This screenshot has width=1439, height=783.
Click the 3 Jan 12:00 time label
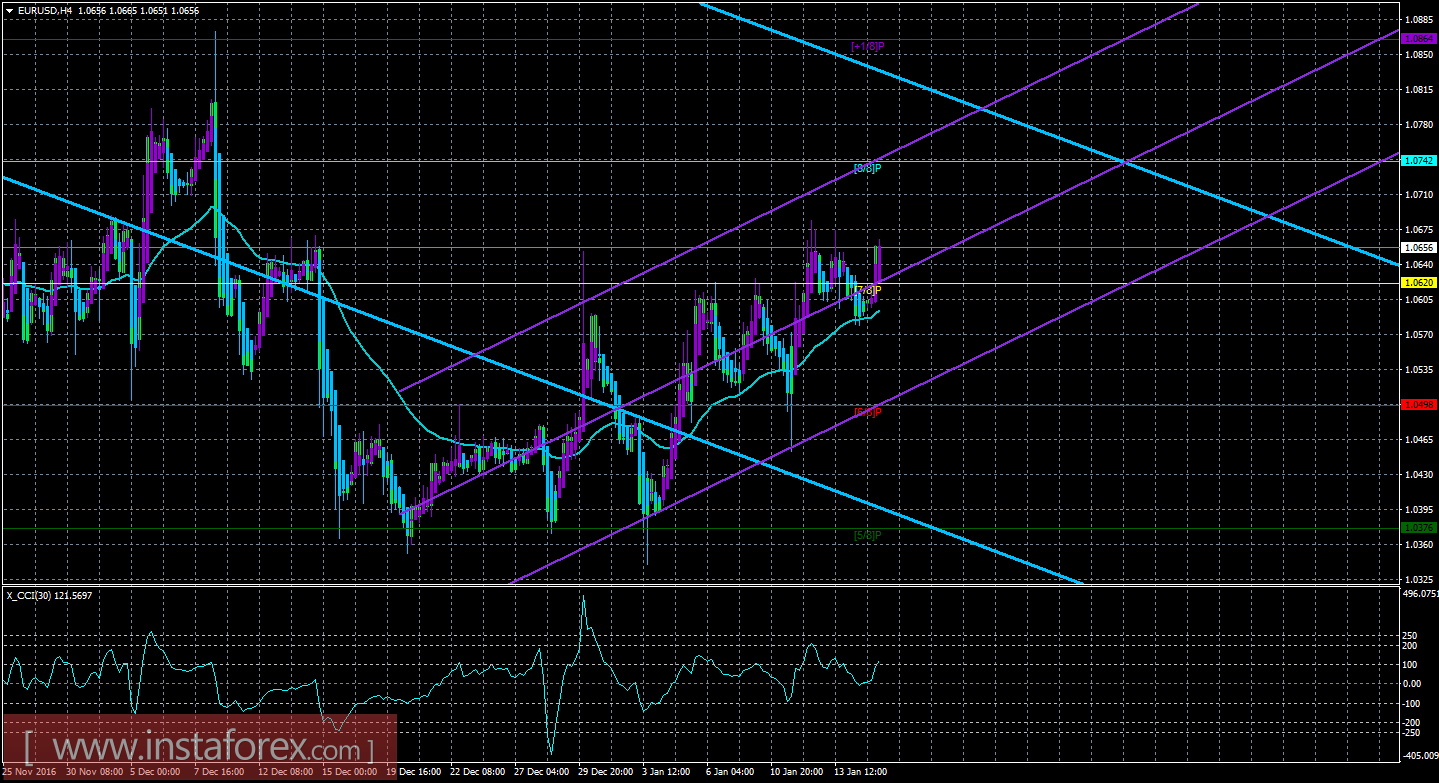pyautogui.click(x=667, y=772)
